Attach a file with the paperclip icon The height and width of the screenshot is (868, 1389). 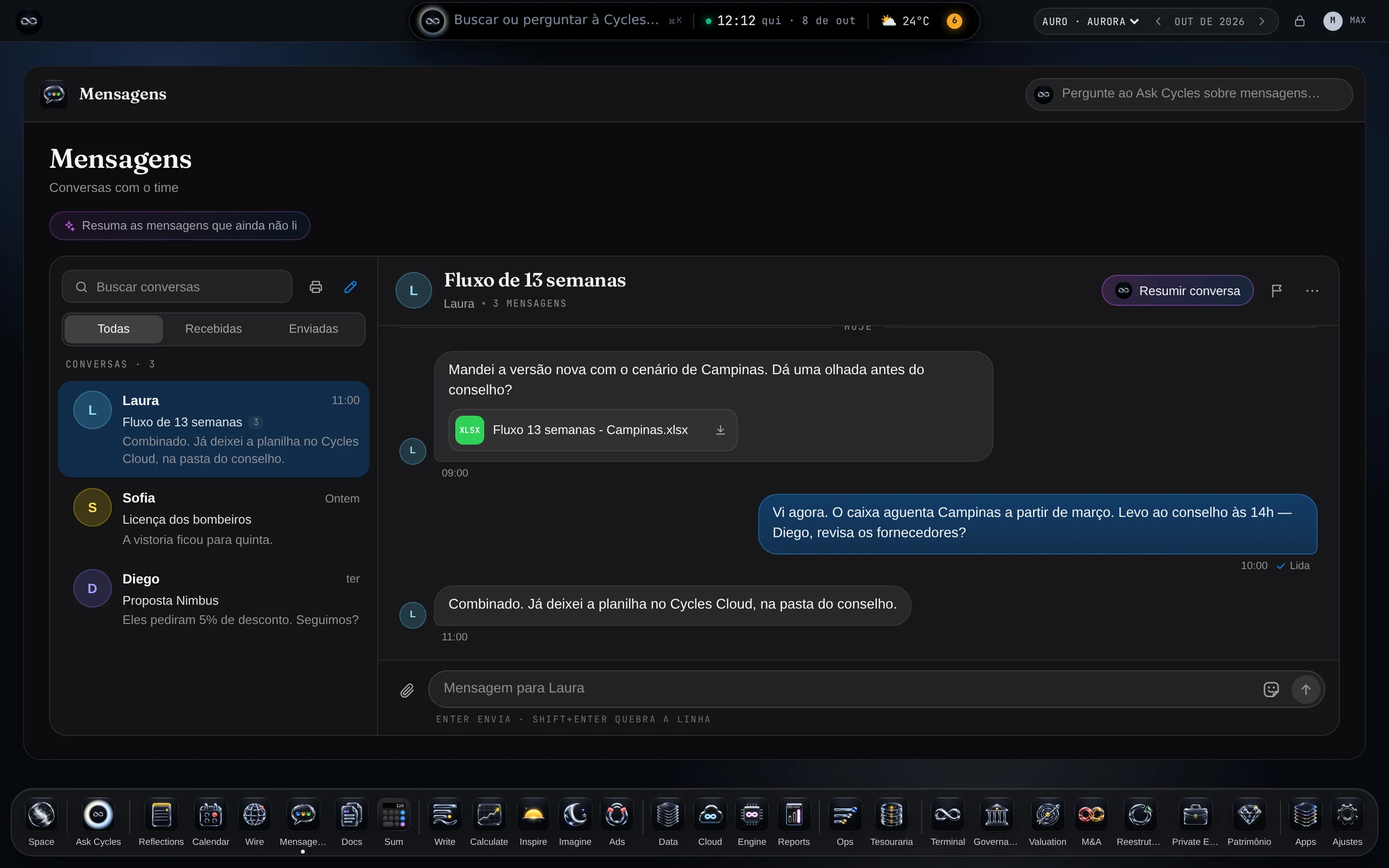[x=407, y=690]
